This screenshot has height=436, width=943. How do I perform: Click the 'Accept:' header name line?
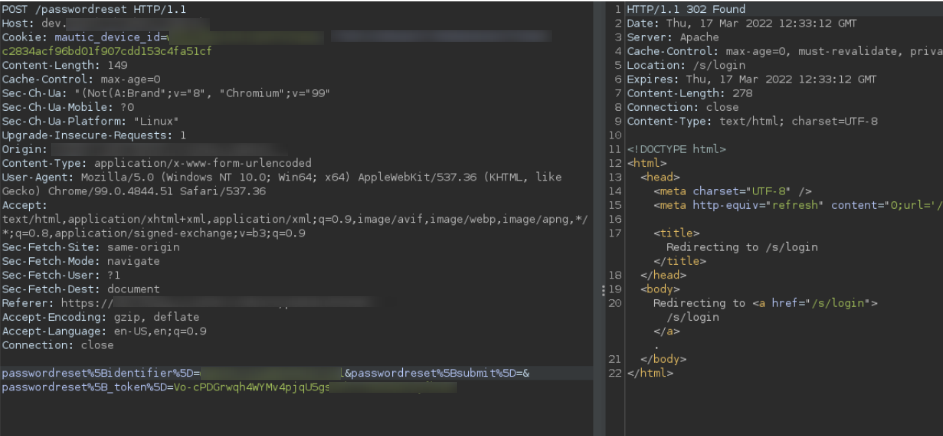pos(25,205)
